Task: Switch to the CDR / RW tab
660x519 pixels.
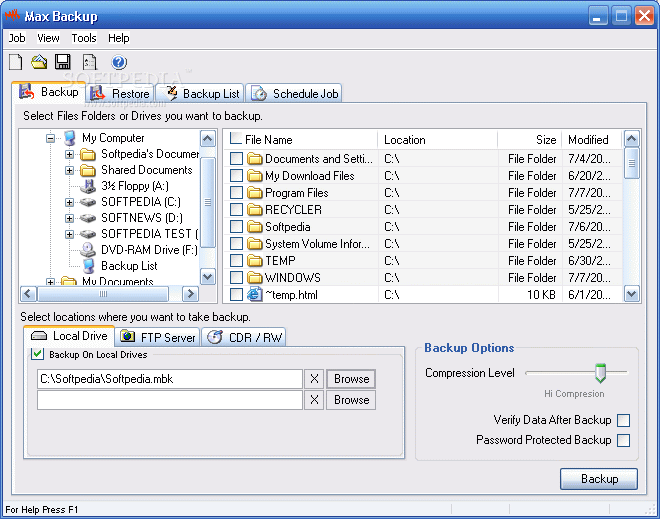Action: (244, 337)
